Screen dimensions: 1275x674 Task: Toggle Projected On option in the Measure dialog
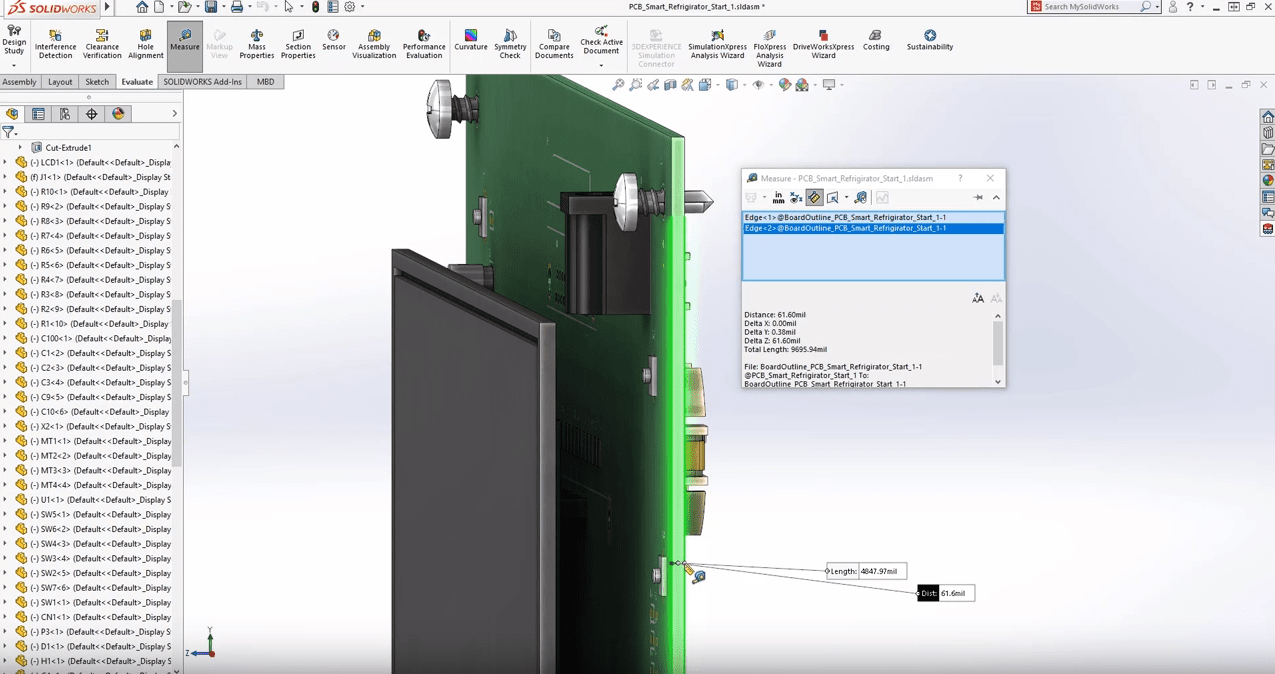click(x=833, y=198)
